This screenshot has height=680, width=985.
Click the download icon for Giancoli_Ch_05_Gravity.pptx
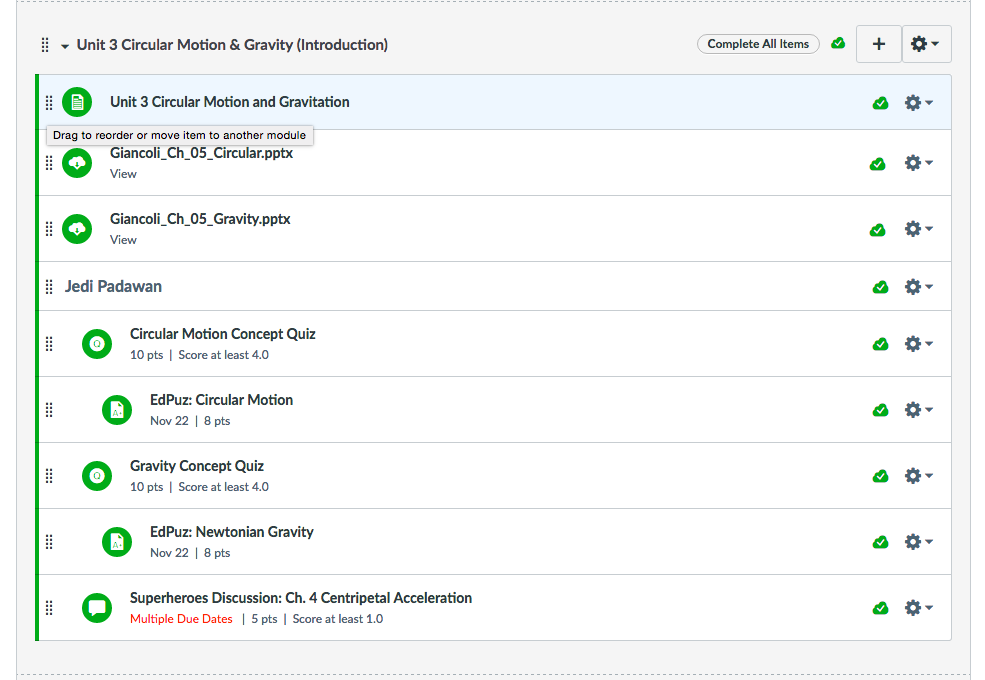coord(77,229)
